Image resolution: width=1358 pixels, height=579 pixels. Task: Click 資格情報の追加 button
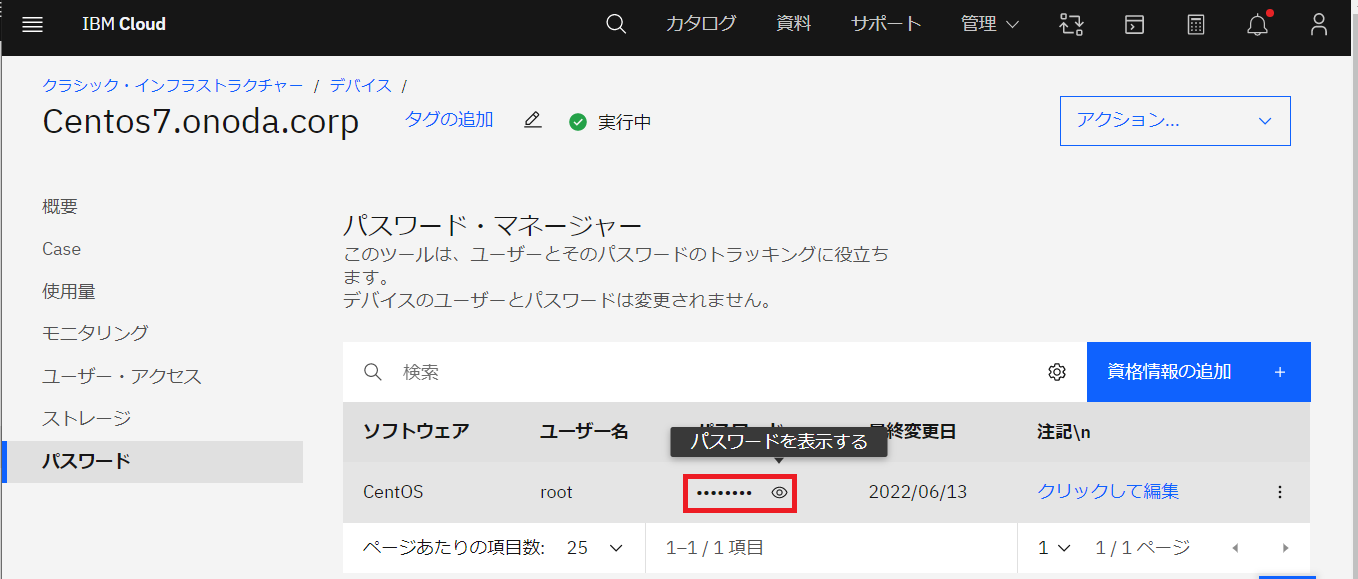pos(1198,372)
